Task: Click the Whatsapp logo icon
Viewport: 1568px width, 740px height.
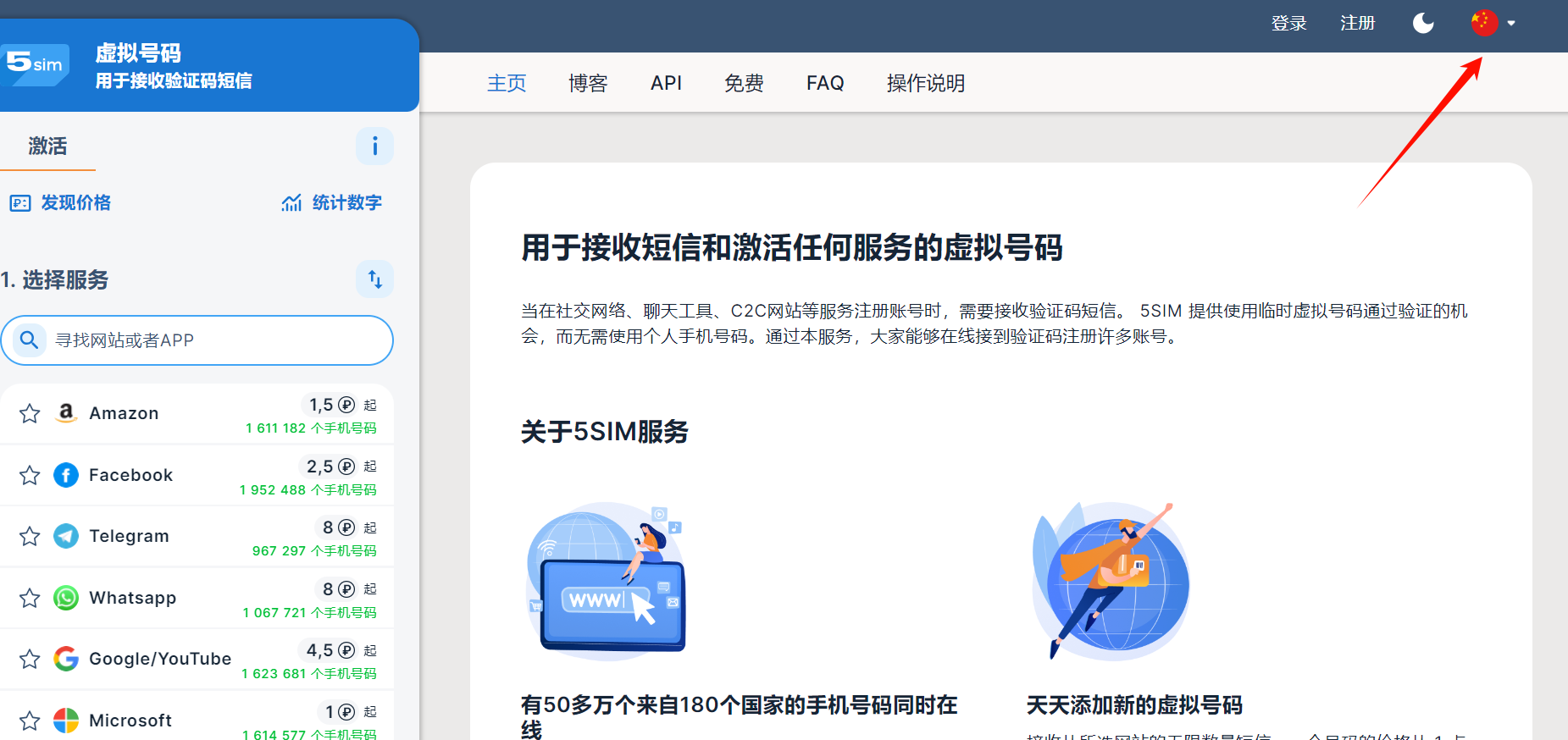Action: (66, 598)
